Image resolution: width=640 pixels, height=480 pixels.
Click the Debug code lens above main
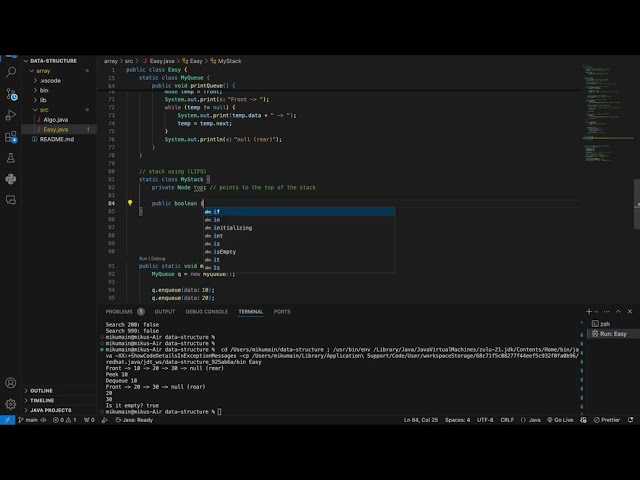[x=158, y=258]
